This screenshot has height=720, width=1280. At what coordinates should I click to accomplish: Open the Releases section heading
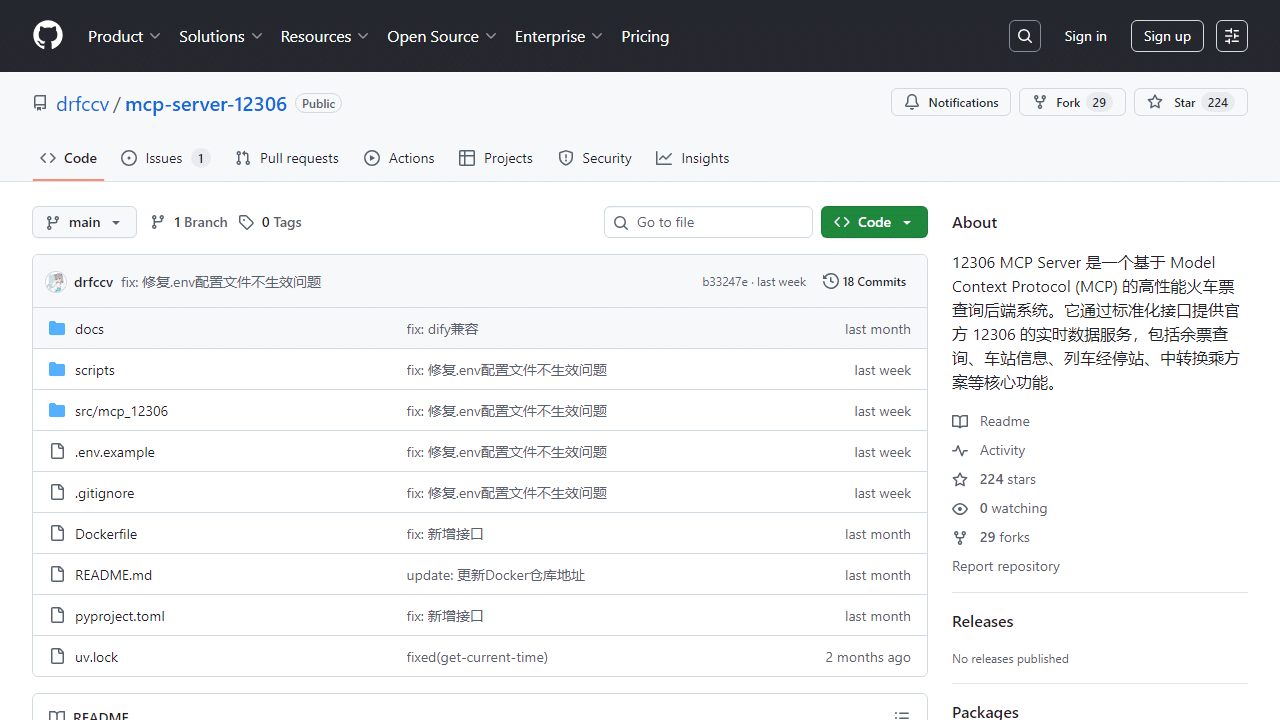[983, 621]
